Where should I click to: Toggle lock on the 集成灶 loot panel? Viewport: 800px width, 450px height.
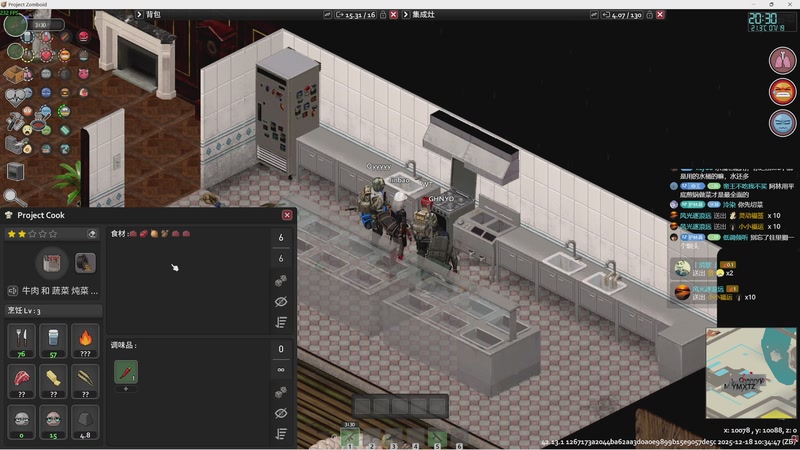(x=649, y=15)
